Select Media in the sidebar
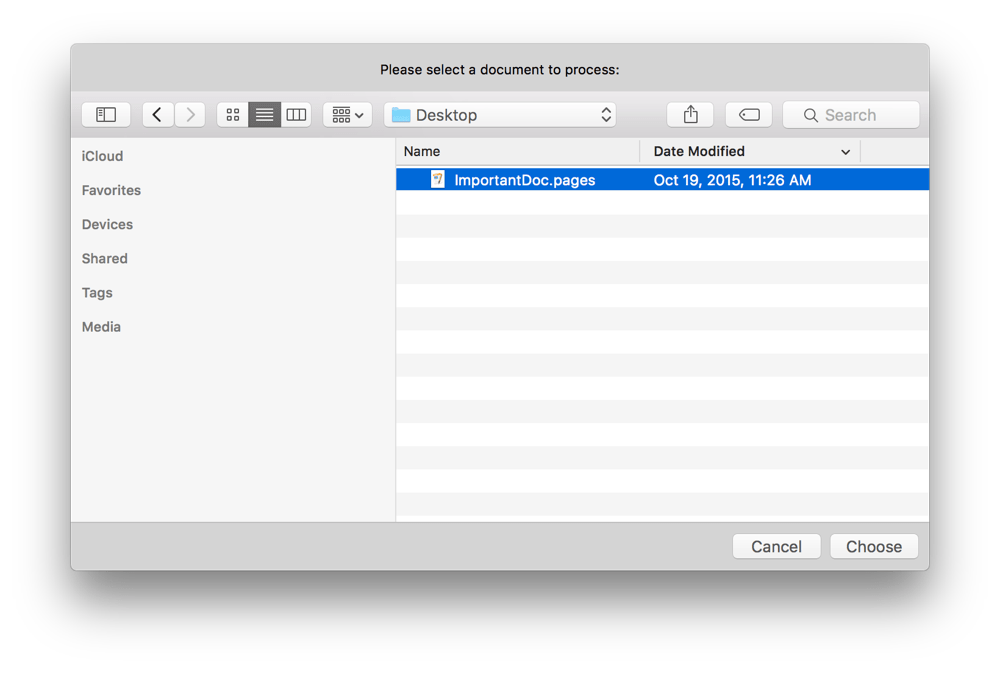Image resolution: width=1000 pixels, height=673 pixels. [x=100, y=327]
